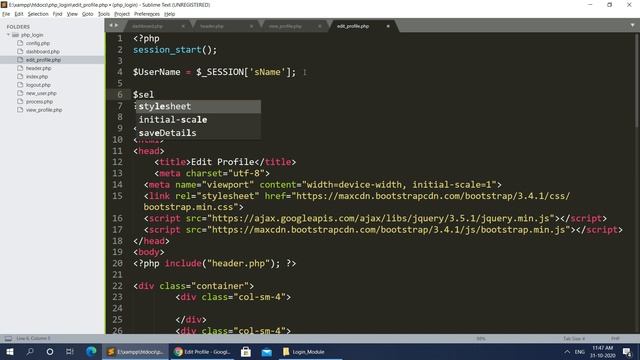Click ENG language indicator in tray
640x360 pixels.
click(x=580, y=351)
